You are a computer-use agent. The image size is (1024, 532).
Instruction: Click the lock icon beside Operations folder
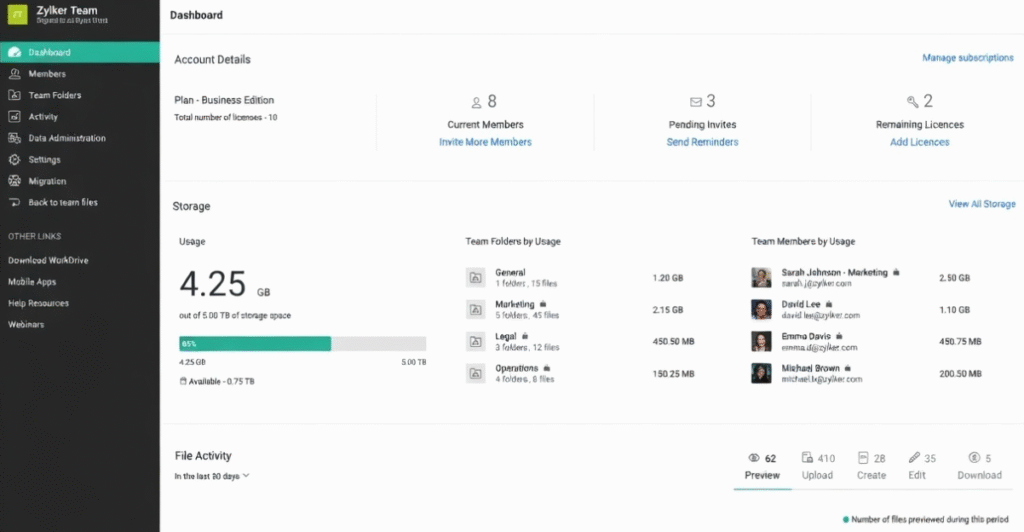point(547,368)
